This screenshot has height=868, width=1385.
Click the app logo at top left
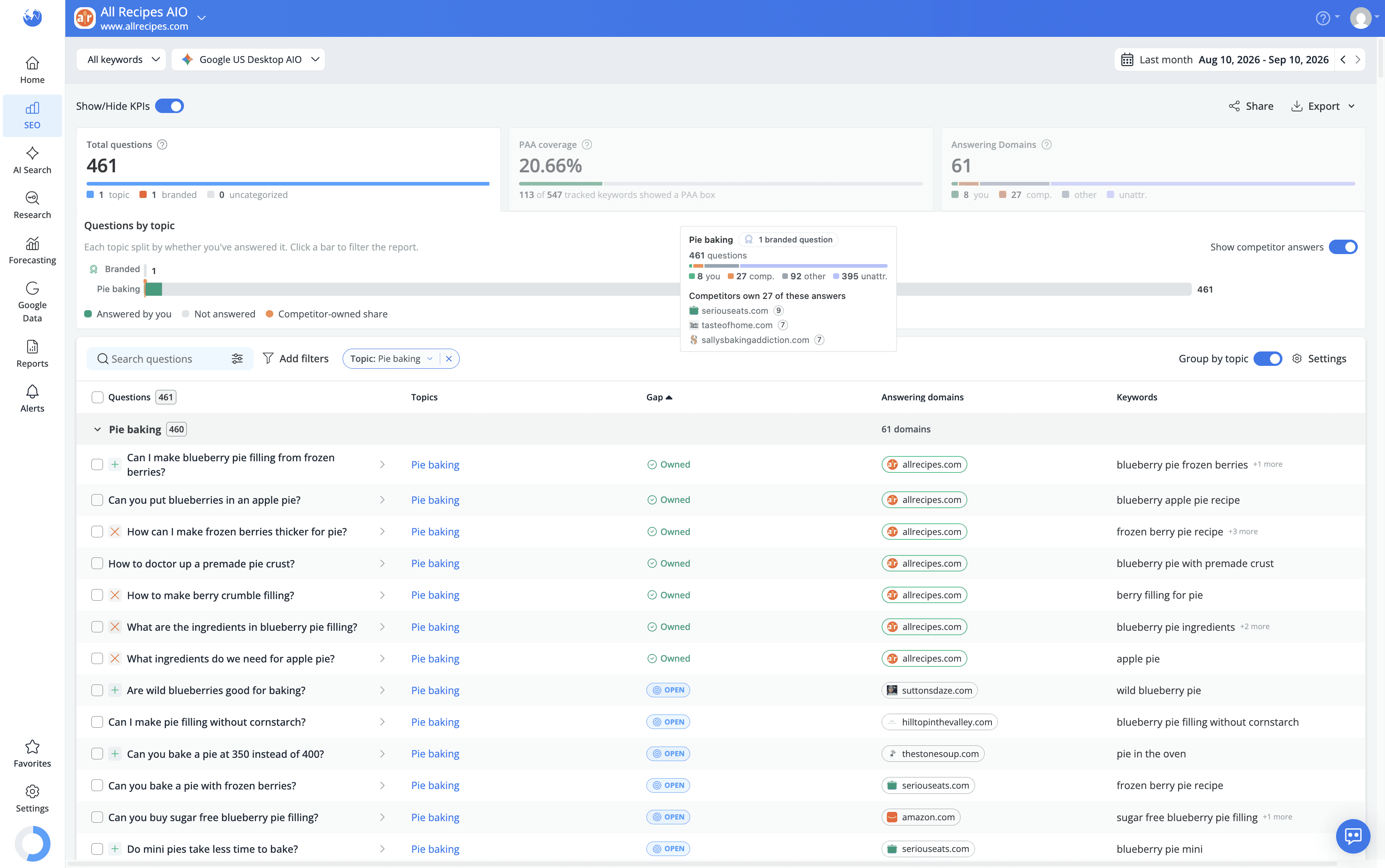point(32,17)
